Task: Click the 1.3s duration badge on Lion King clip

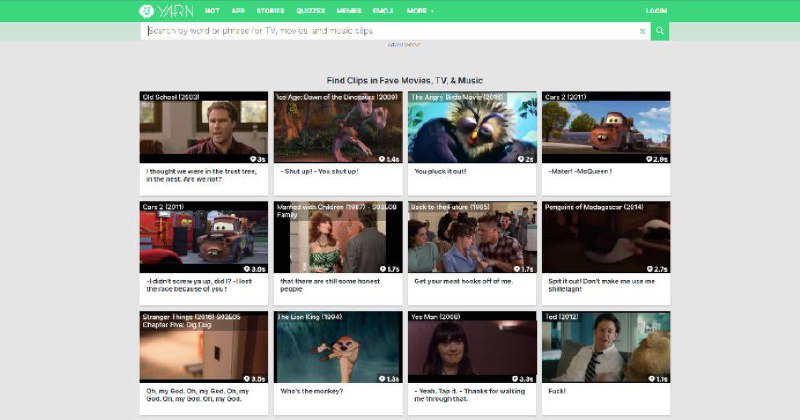Action: 389,379
